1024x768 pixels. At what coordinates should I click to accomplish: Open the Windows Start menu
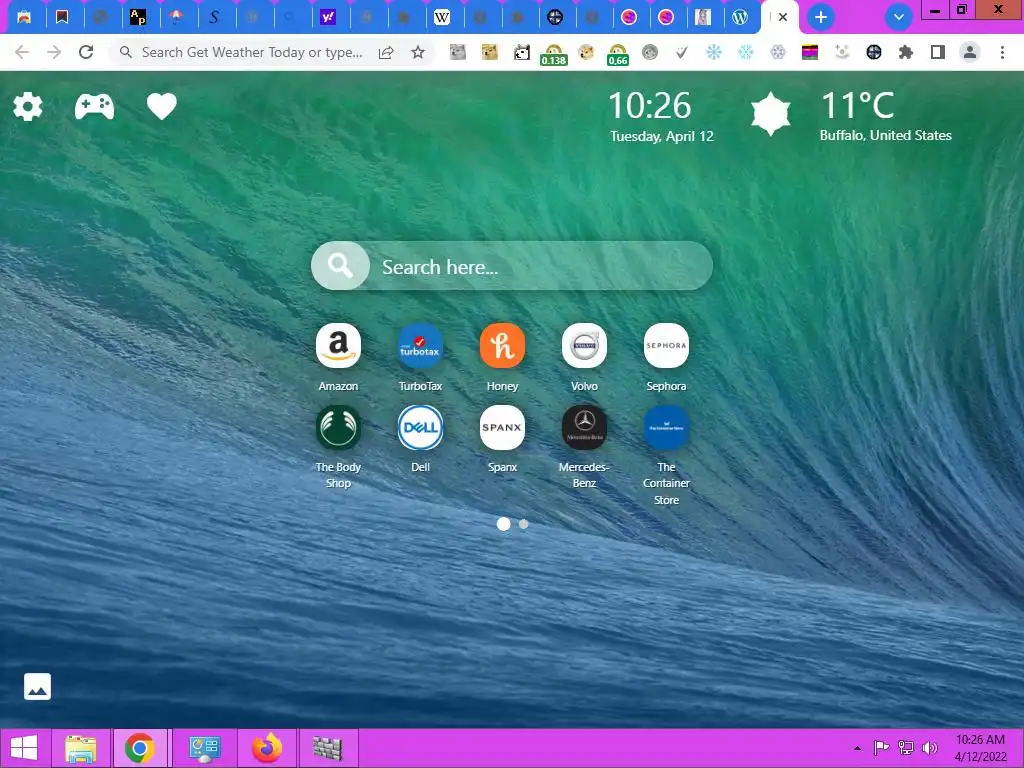24,748
